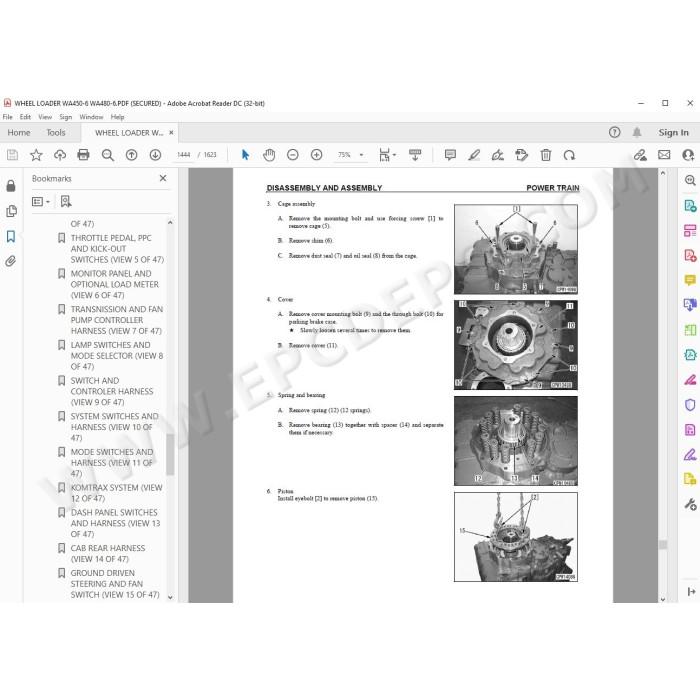700x700 pixels.
Task: Add a sticky note comment
Action: pyautogui.click(x=450, y=155)
